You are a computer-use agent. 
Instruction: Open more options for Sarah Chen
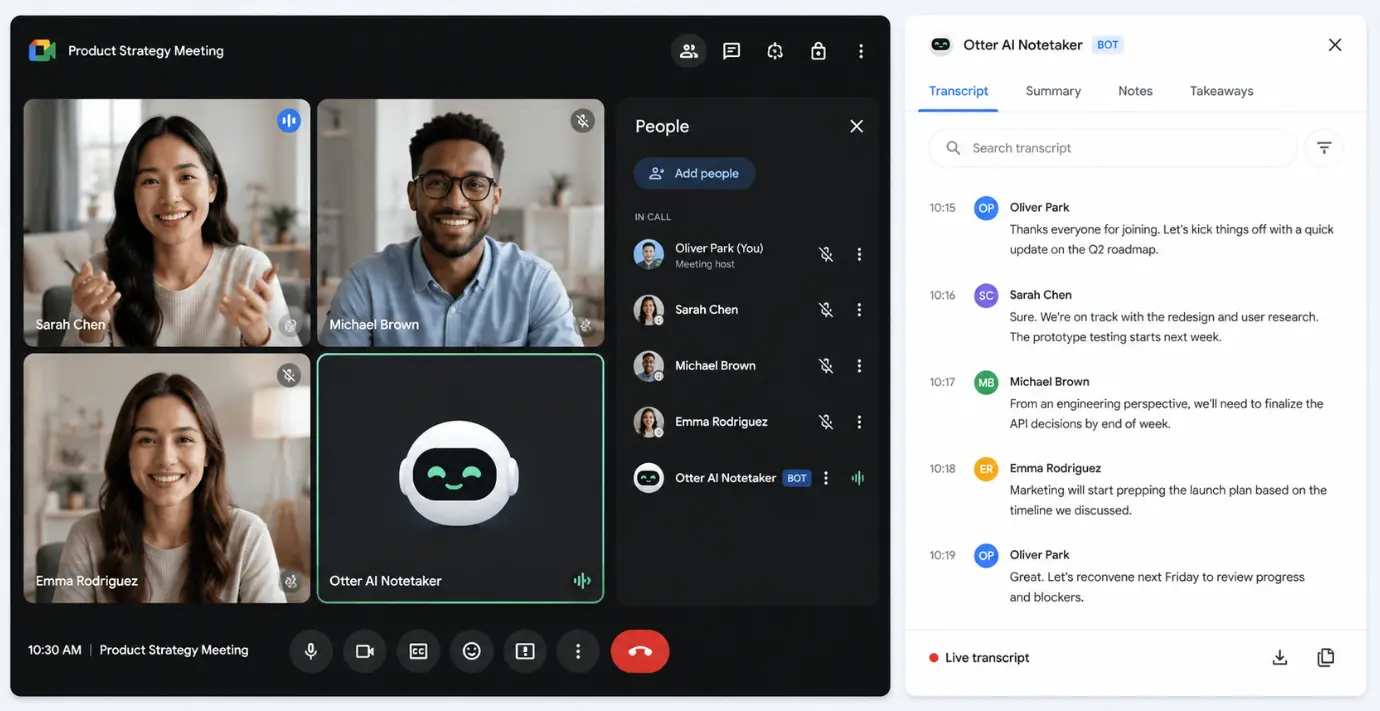pos(859,310)
